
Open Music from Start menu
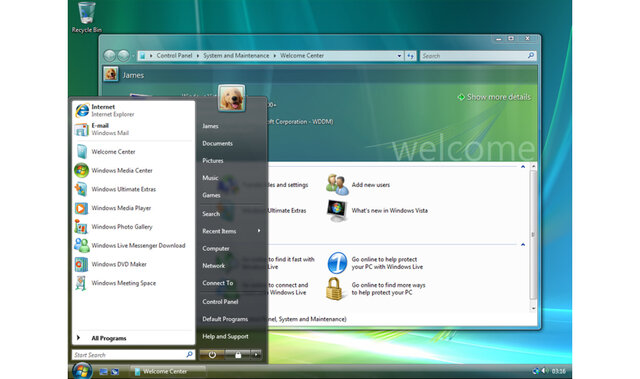[x=210, y=178]
